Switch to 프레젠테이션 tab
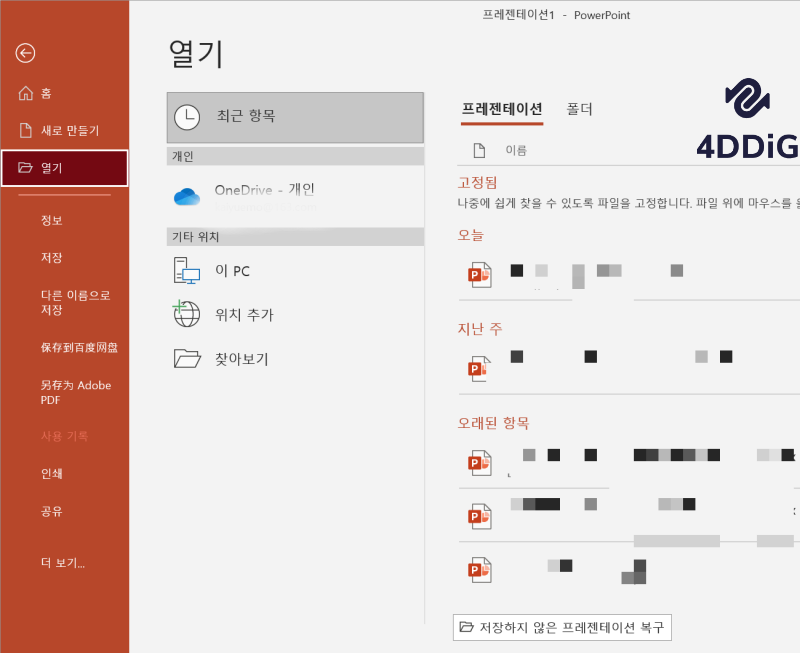The height and width of the screenshot is (653, 800). (502, 109)
